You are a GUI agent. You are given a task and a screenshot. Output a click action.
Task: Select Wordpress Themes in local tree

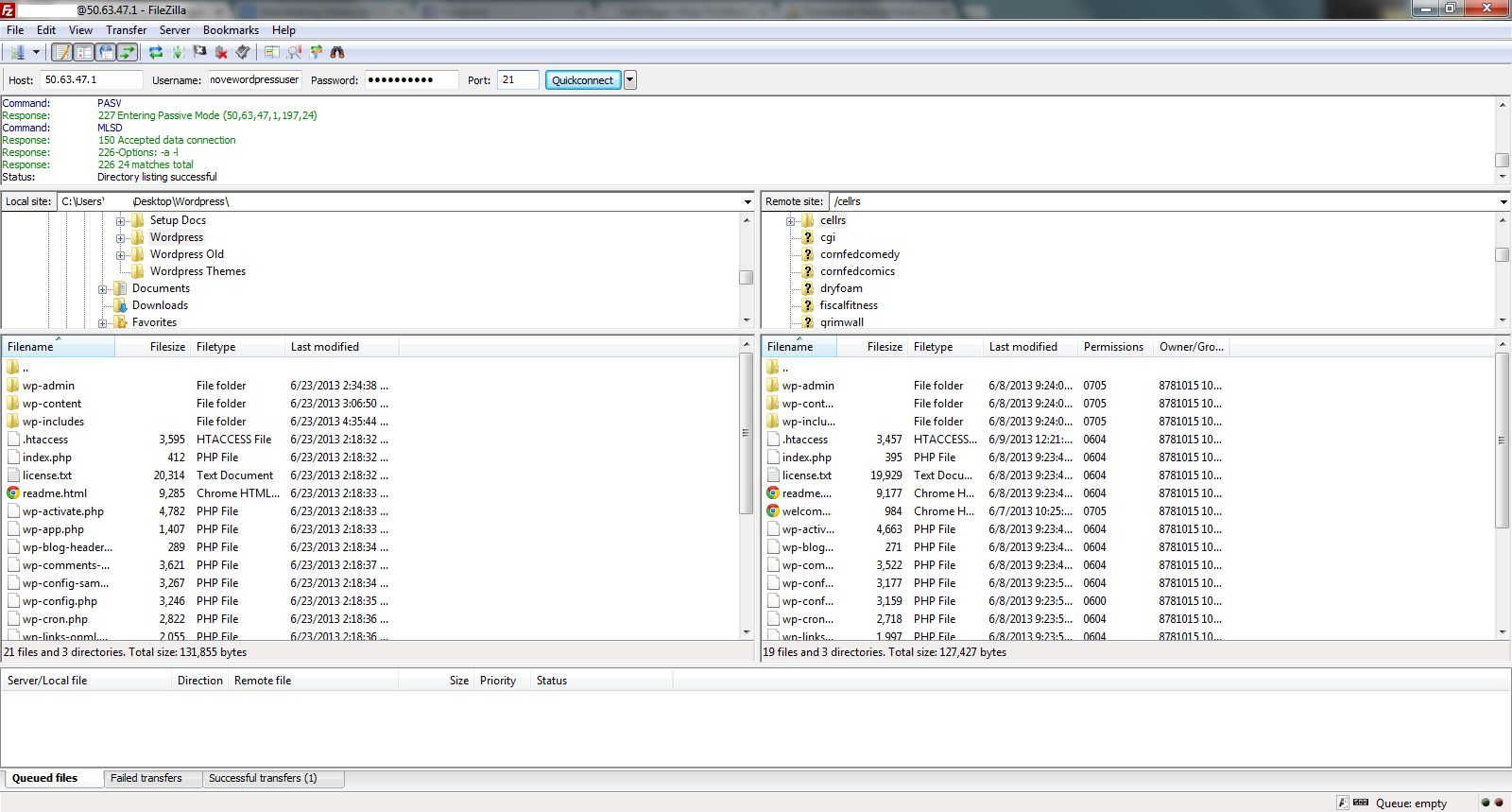[198, 271]
